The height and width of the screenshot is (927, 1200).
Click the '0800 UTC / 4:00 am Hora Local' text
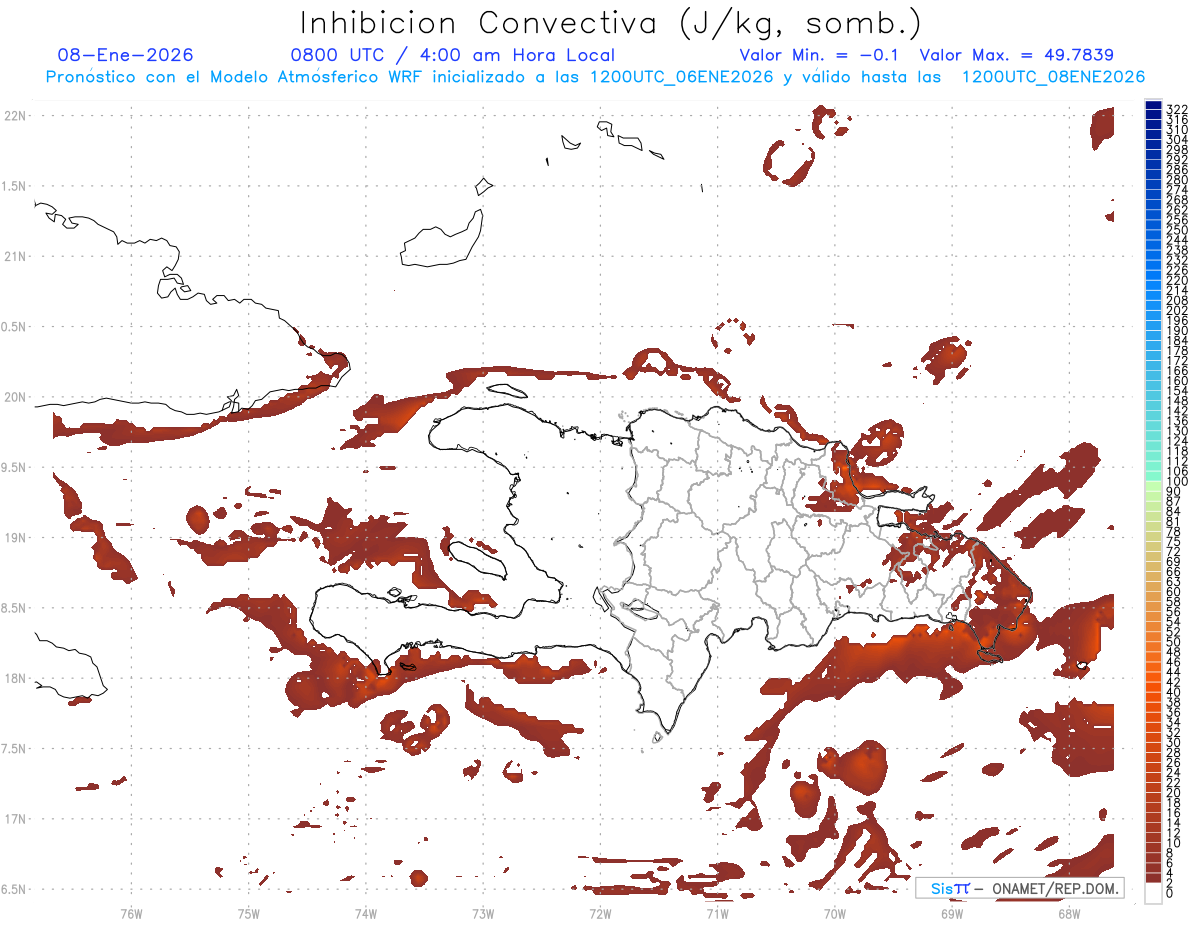click(452, 56)
